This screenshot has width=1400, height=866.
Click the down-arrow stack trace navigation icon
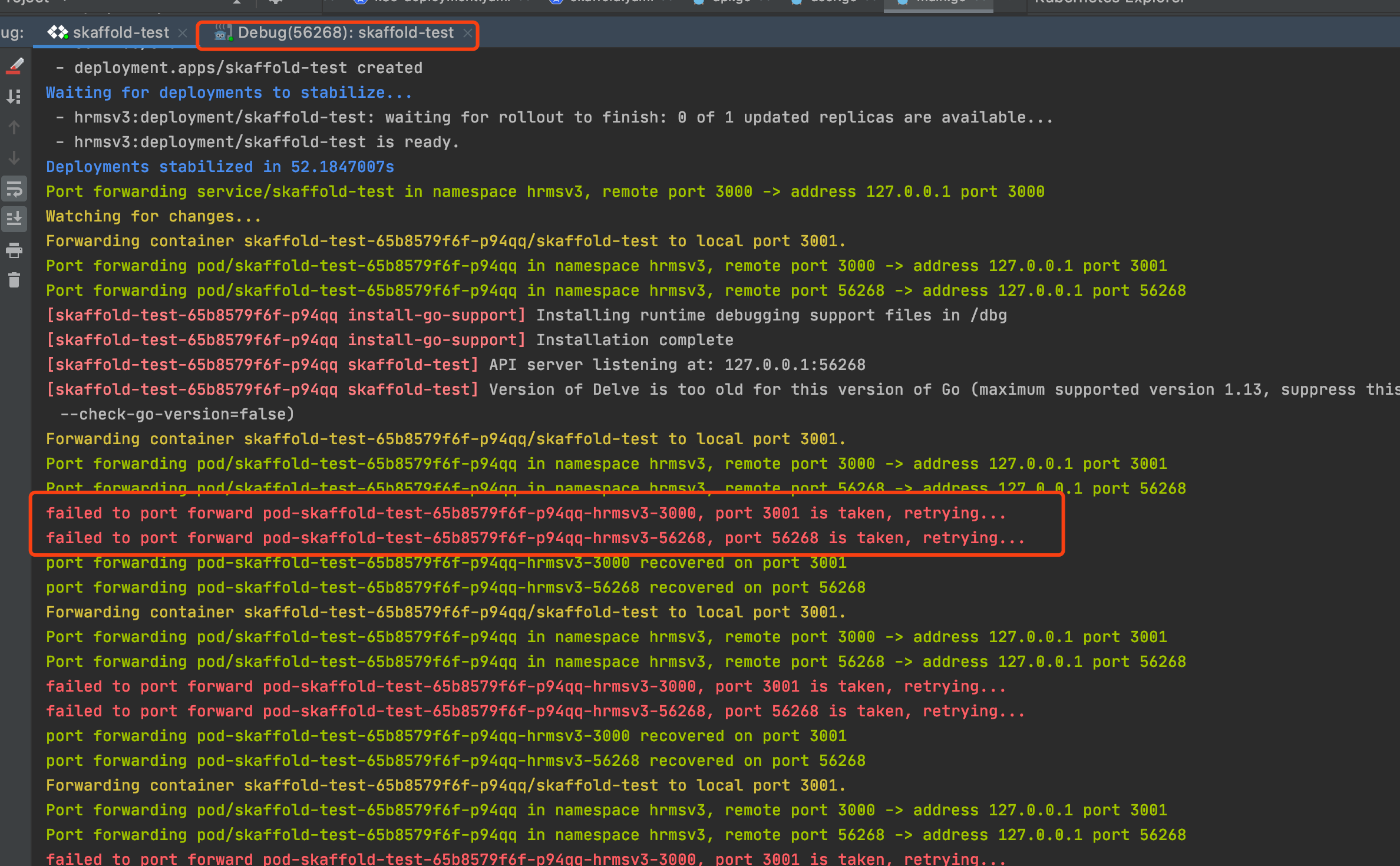click(x=14, y=156)
